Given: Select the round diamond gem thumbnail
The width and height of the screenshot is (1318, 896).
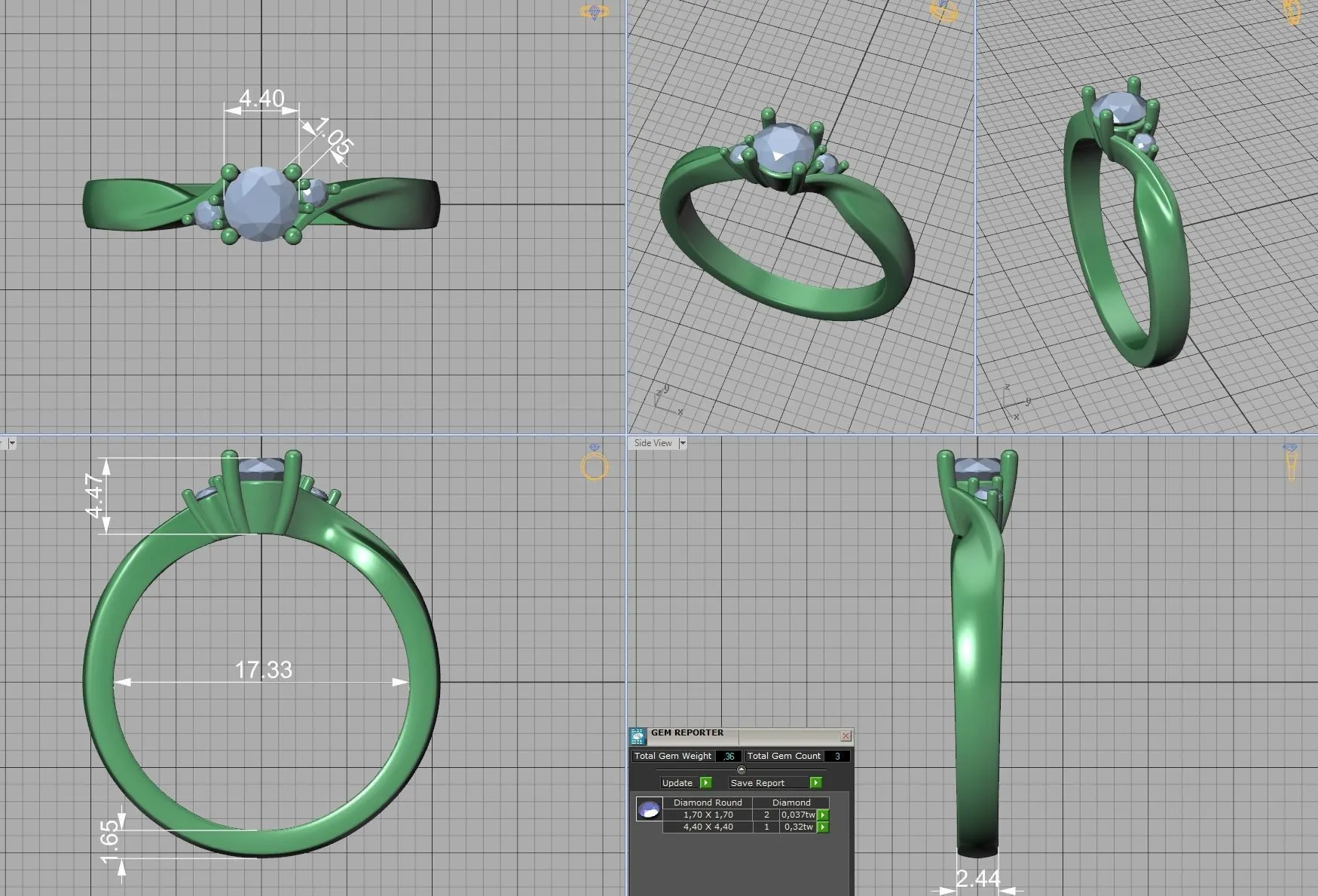Looking at the screenshot, I should pyautogui.click(x=649, y=810).
